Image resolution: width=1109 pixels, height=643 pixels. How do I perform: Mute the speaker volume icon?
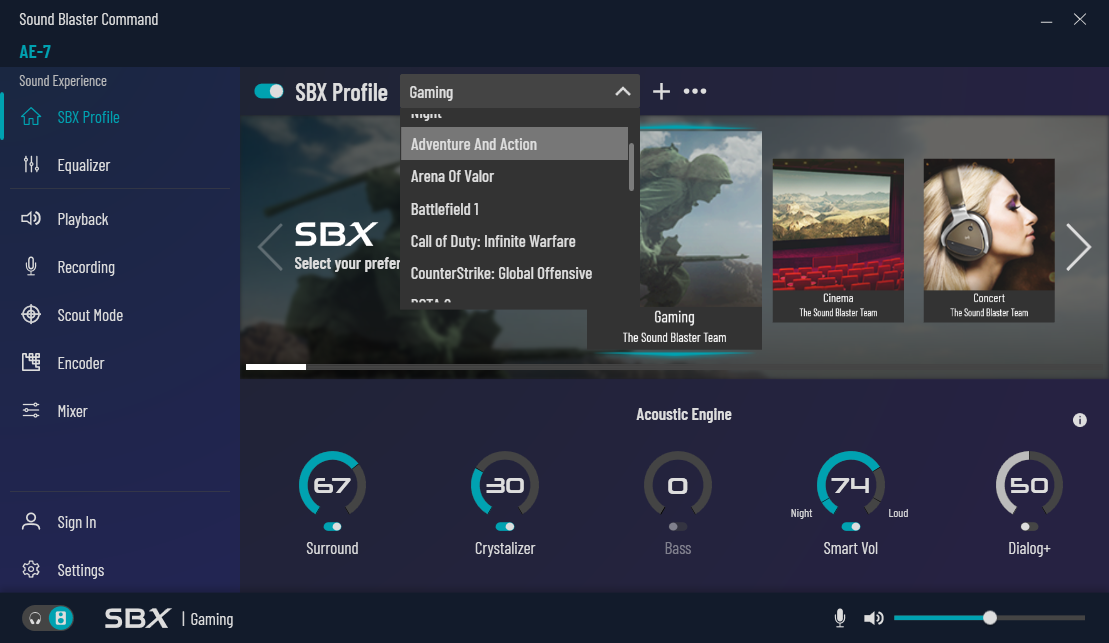[873, 618]
